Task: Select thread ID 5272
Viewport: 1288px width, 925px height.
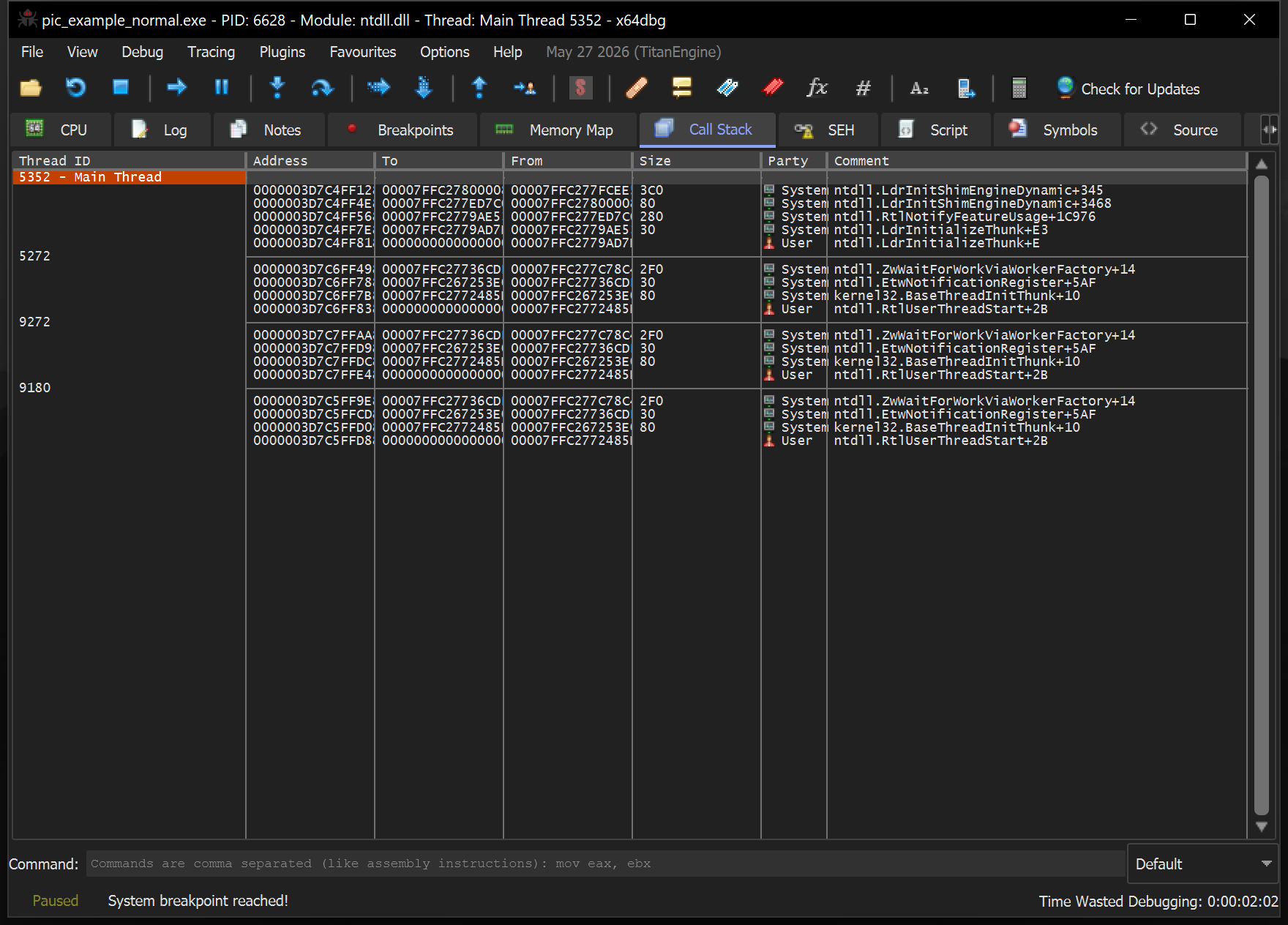Action: 34,256
